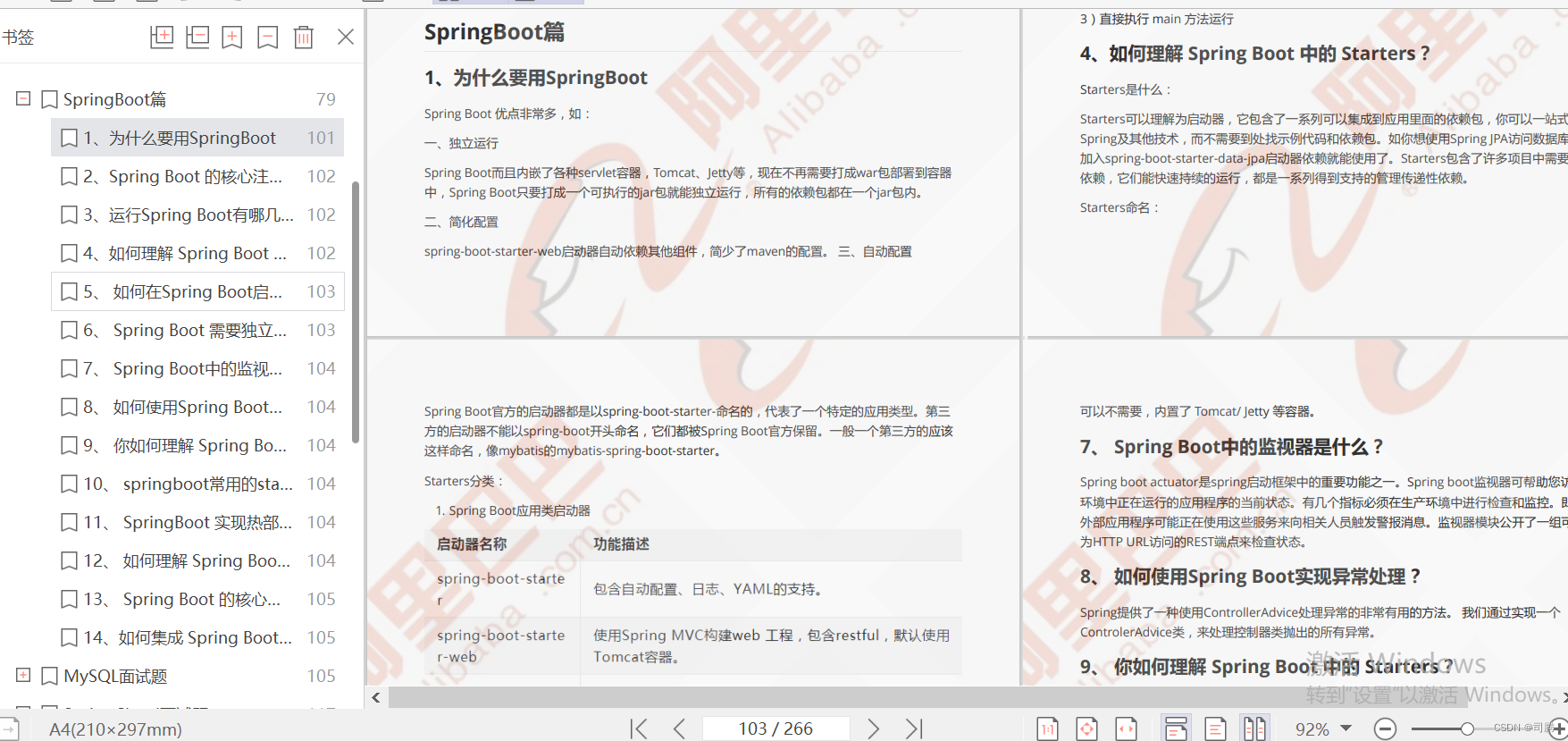This screenshot has height=741, width=1568.
Task: Click heading 4、如何理解 Spring Boot 中的 Starters
Action: click(x=1254, y=54)
